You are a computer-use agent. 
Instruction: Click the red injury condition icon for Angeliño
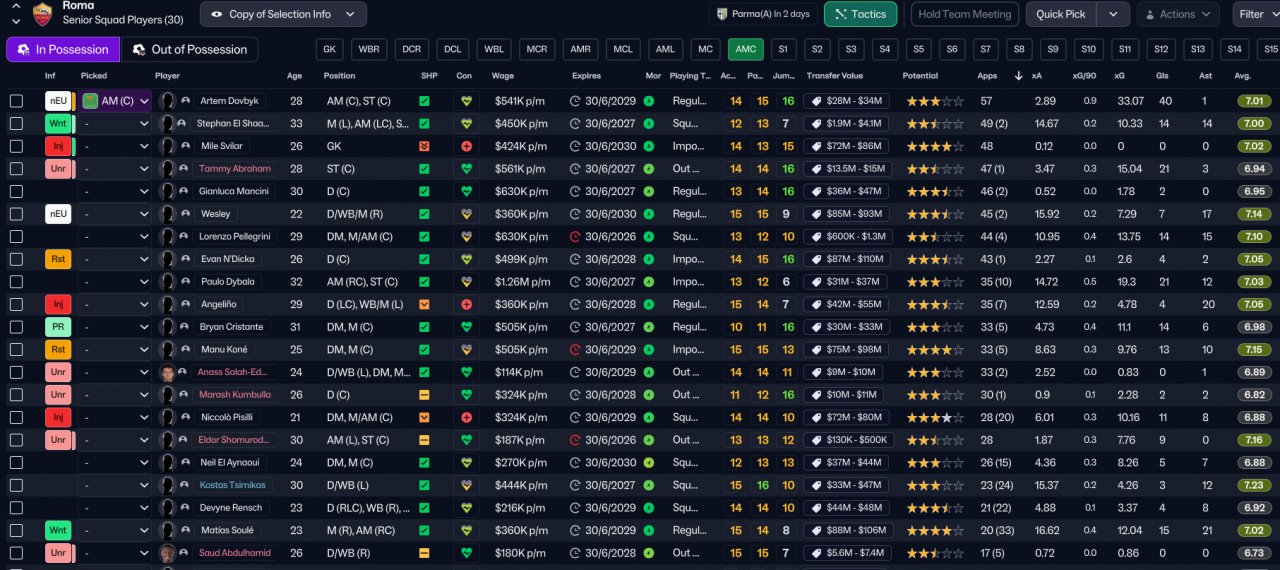[465, 304]
